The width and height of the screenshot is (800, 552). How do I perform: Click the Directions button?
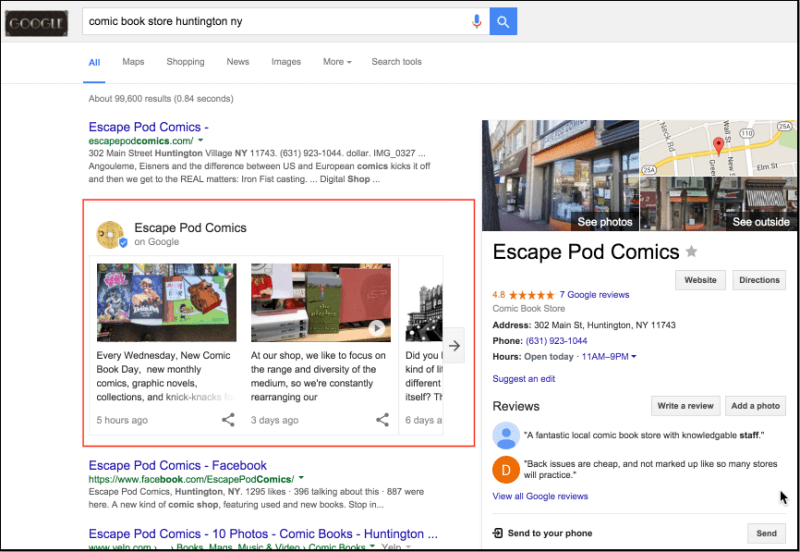pos(759,280)
